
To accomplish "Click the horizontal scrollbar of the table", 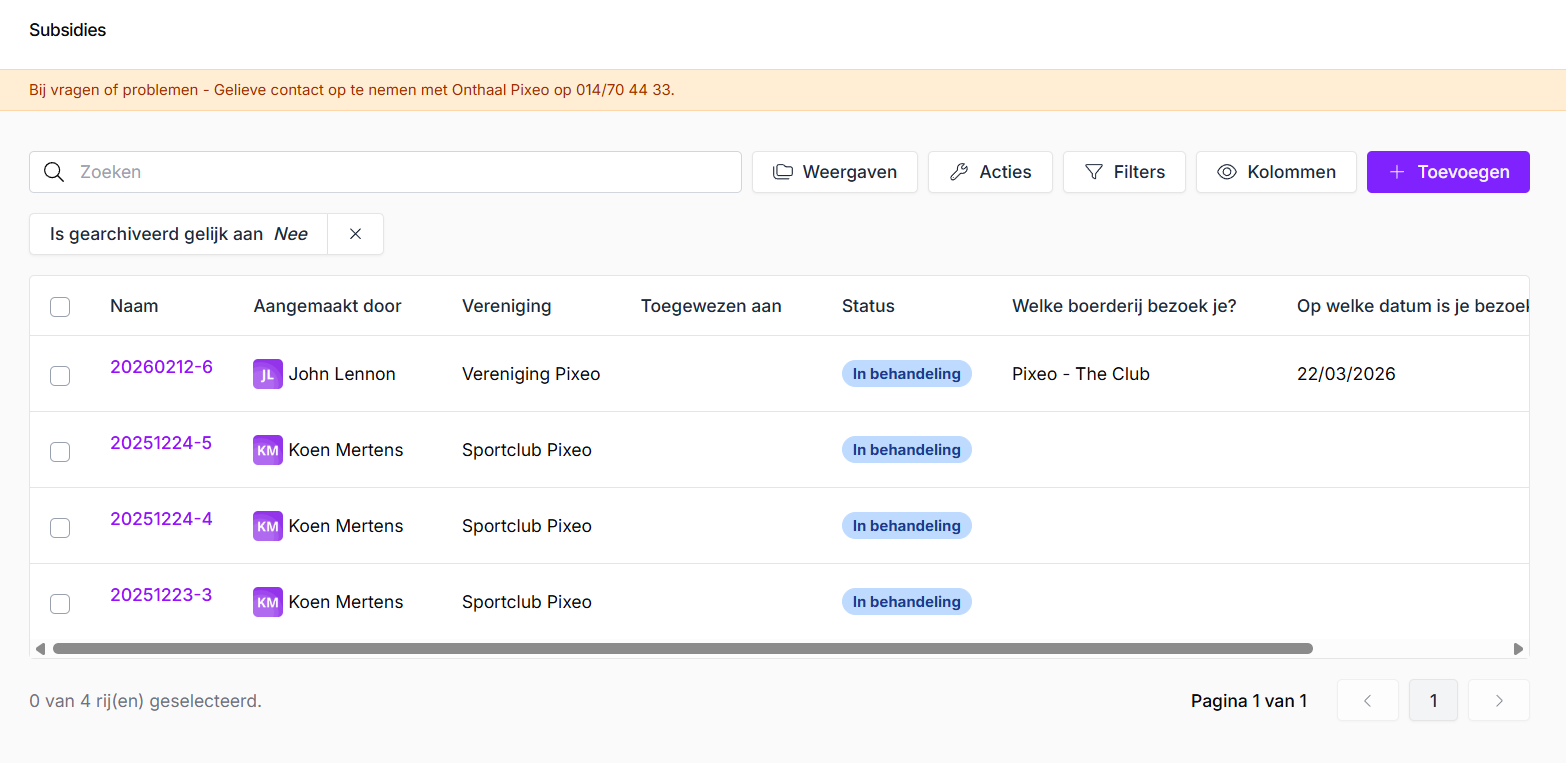I will click(682, 649).
